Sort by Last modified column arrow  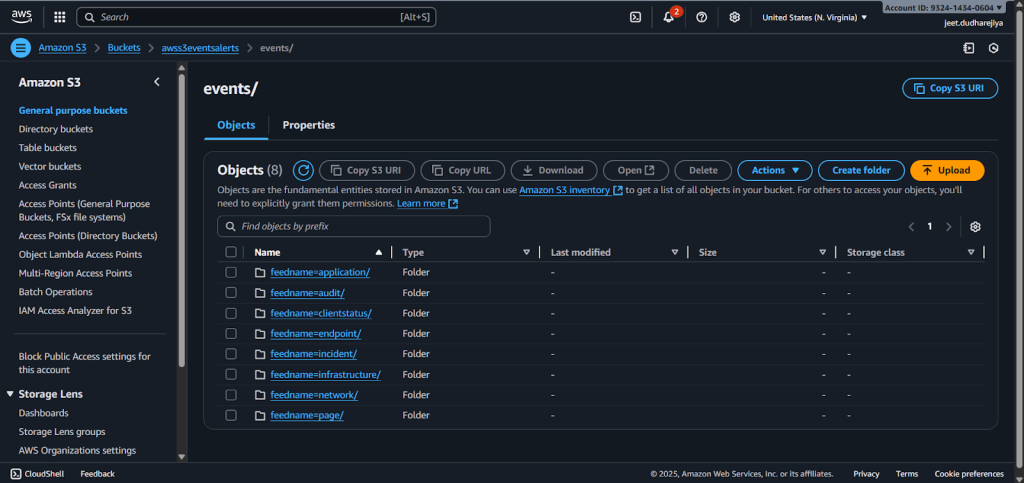(675, 252)
